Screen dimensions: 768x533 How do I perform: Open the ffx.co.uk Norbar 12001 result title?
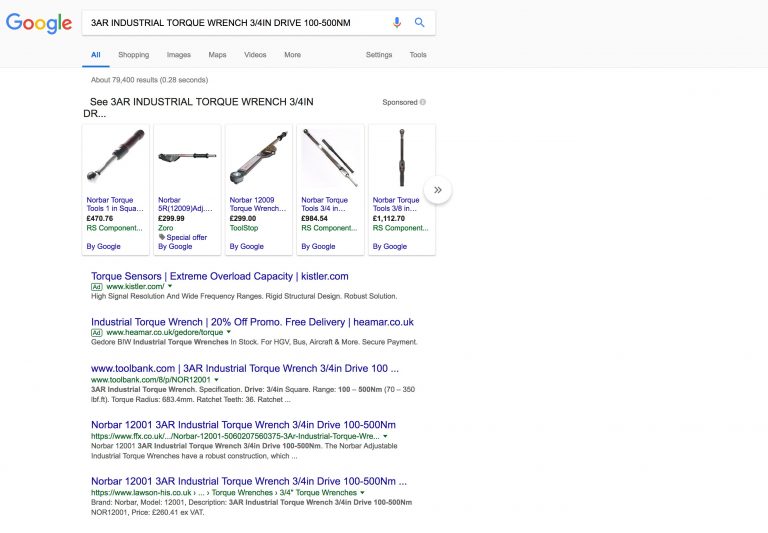point(243,425)
